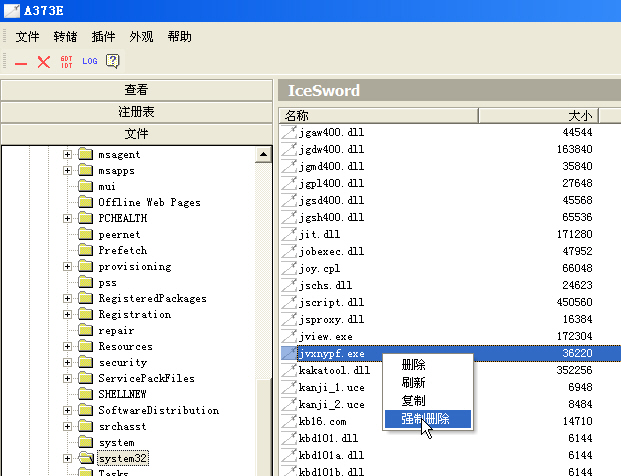The height and width of the screenshot is (476, 621).
Task: Select the system folder in tree
Action: coord(116,442)
